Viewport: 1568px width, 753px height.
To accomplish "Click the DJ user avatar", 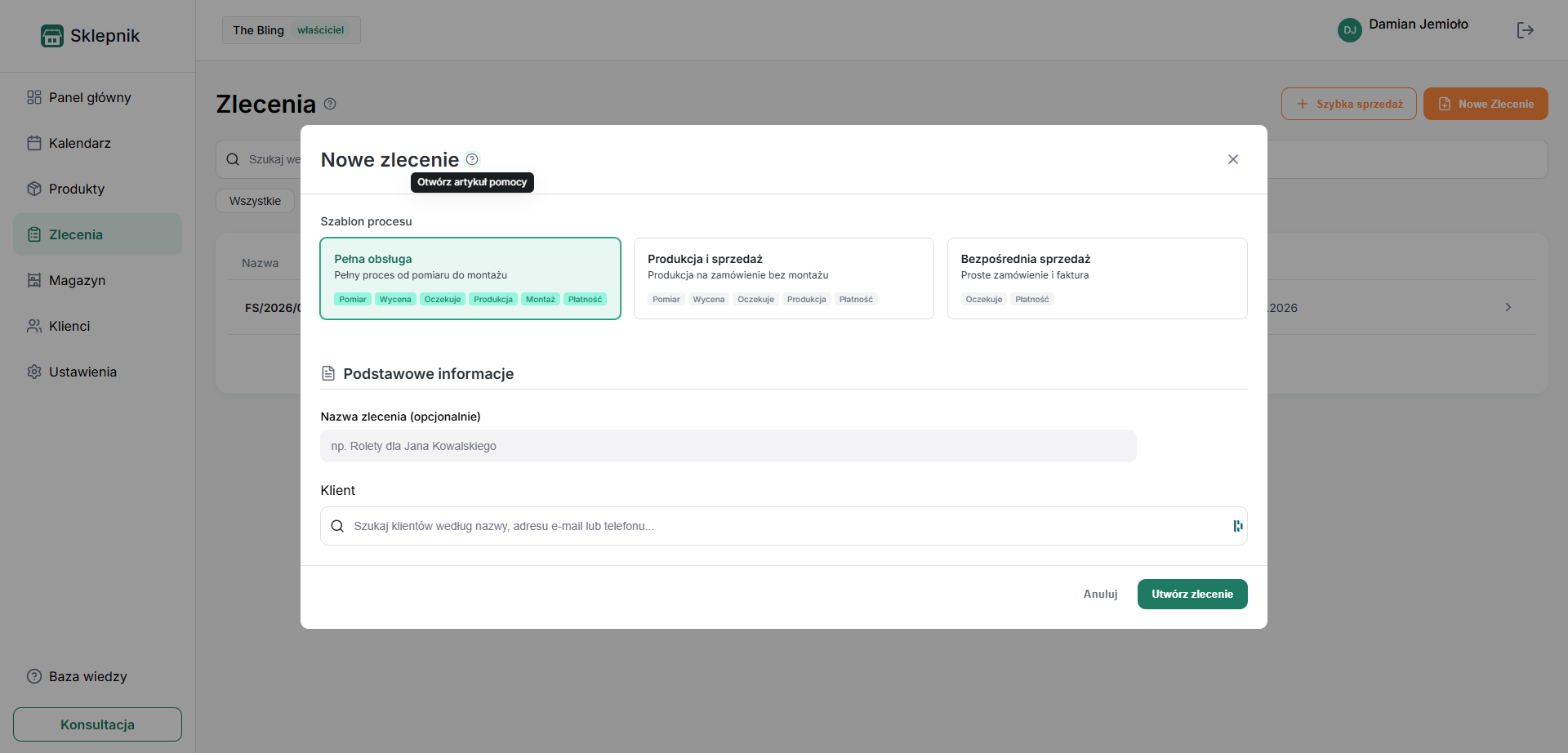I will click(x=1350, y=30).
